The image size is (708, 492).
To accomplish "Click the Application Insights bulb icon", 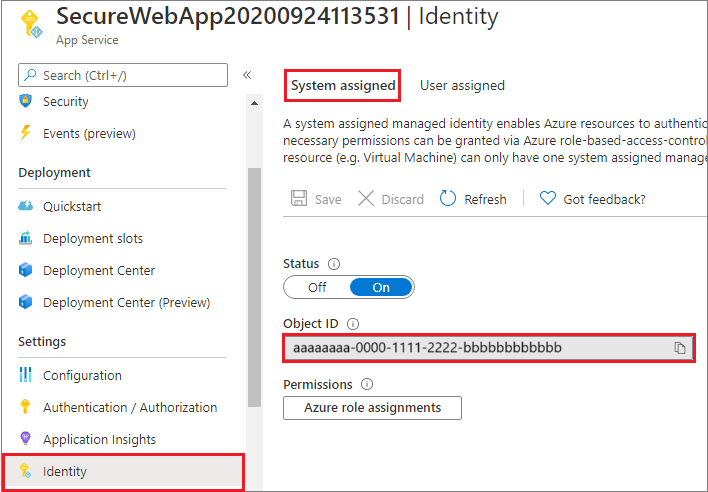I will click(x=25, y=438).
